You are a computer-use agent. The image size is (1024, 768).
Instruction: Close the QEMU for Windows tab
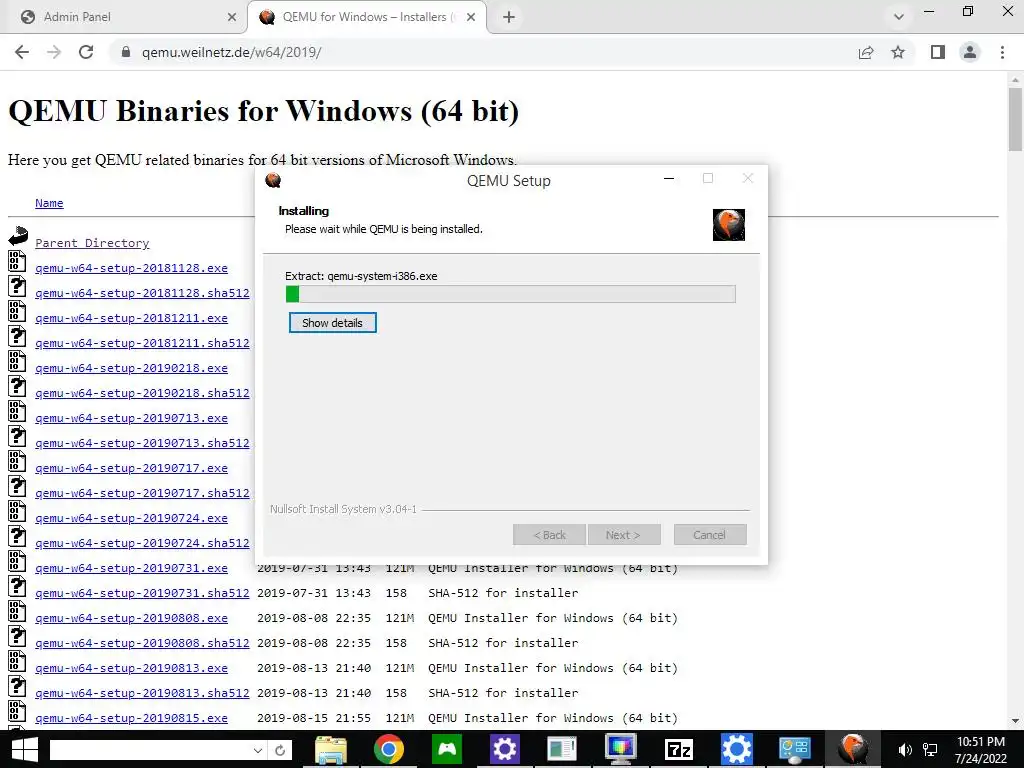471,17
